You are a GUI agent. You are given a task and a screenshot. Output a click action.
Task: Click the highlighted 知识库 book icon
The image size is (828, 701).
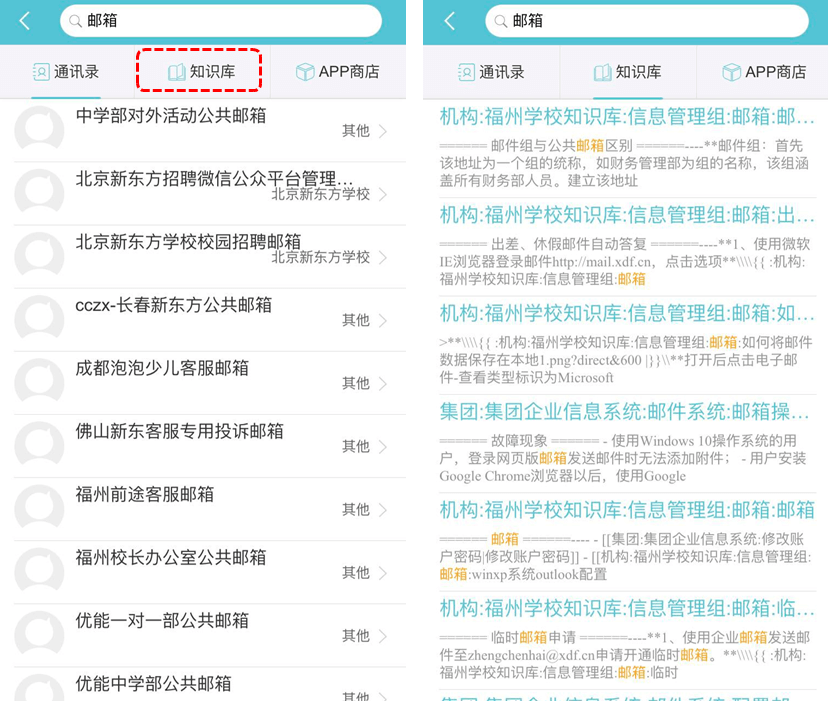point(176,72)
